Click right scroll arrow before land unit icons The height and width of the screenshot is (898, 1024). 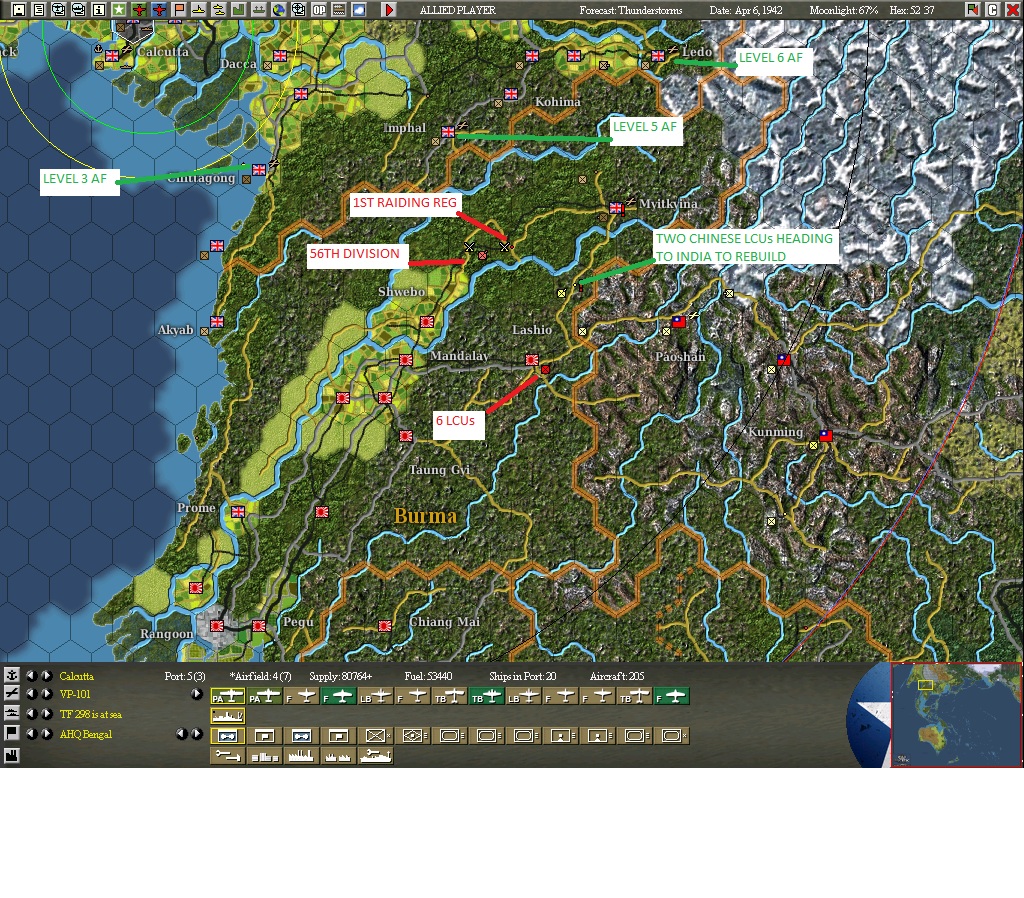[197, 733]
